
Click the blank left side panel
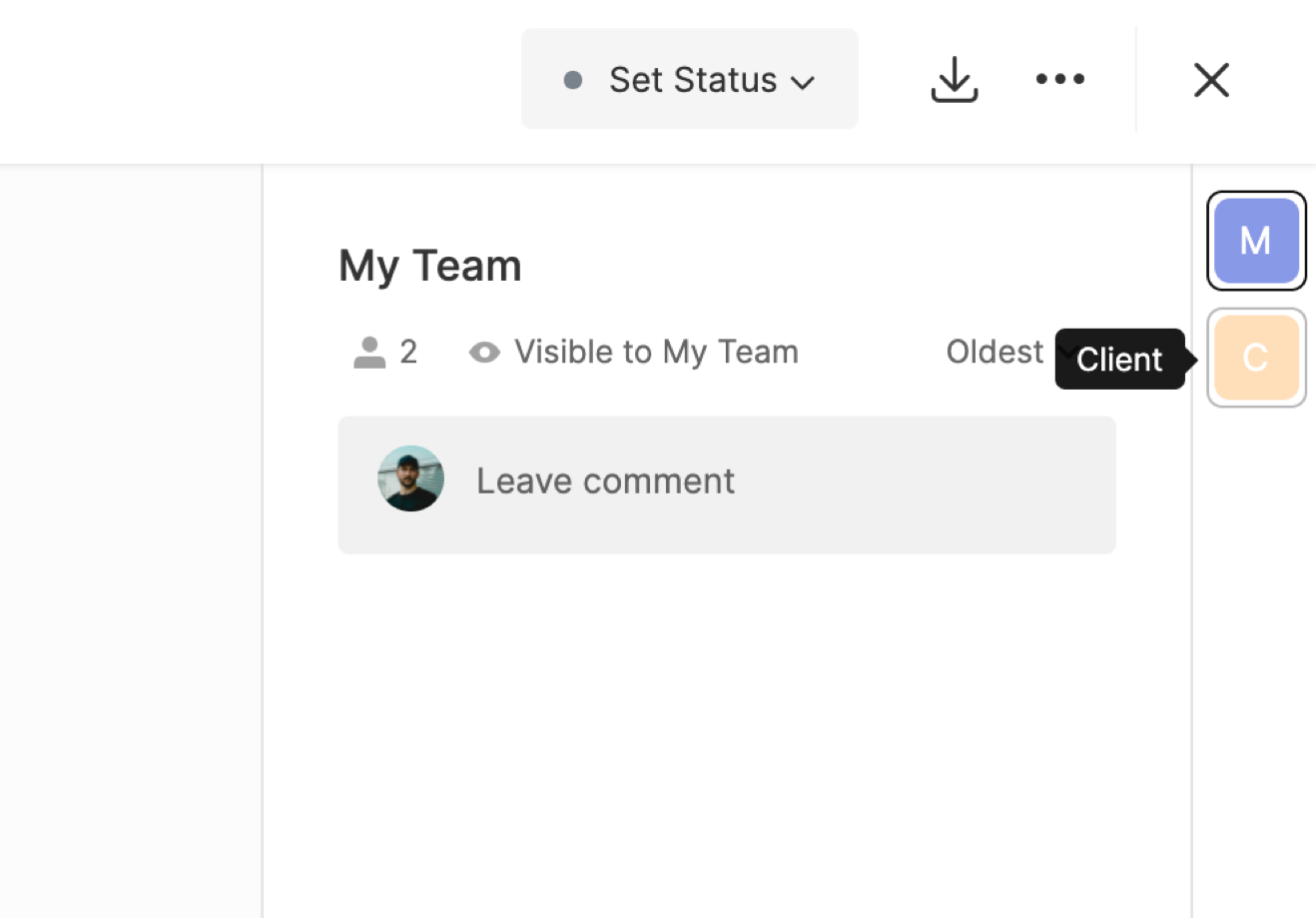coord(130,539)
